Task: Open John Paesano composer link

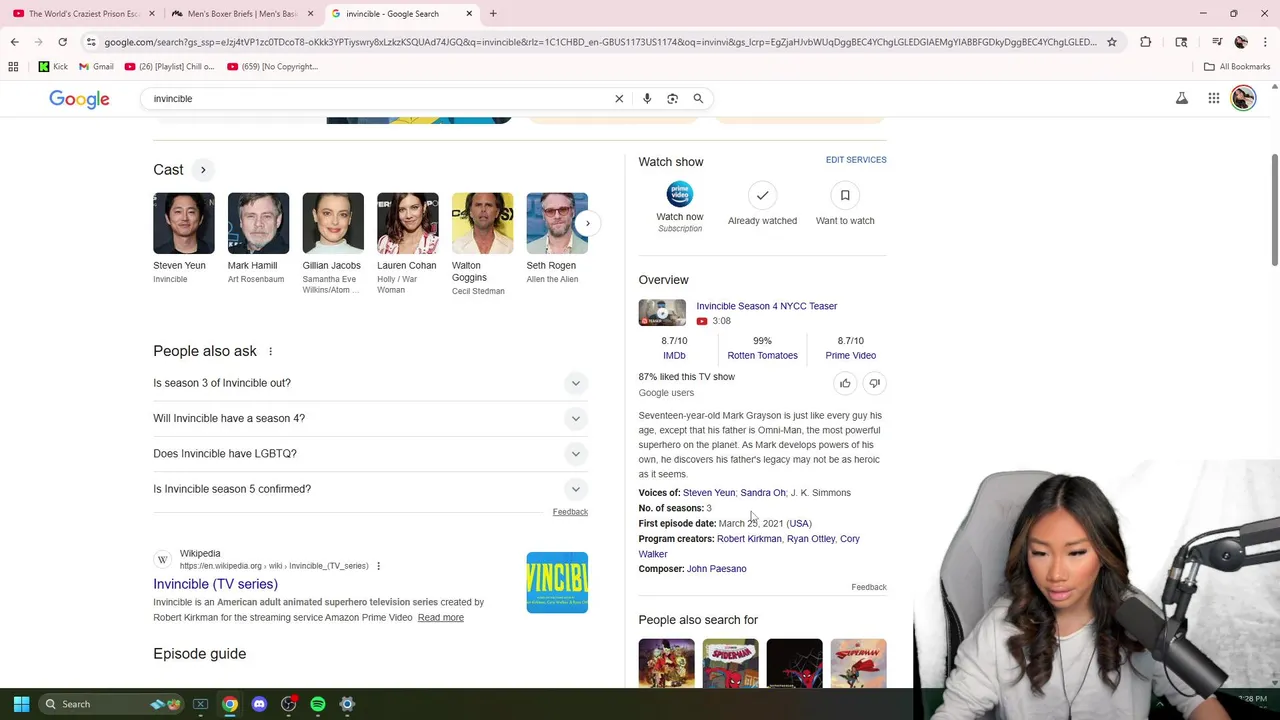Action: [716, 569]
